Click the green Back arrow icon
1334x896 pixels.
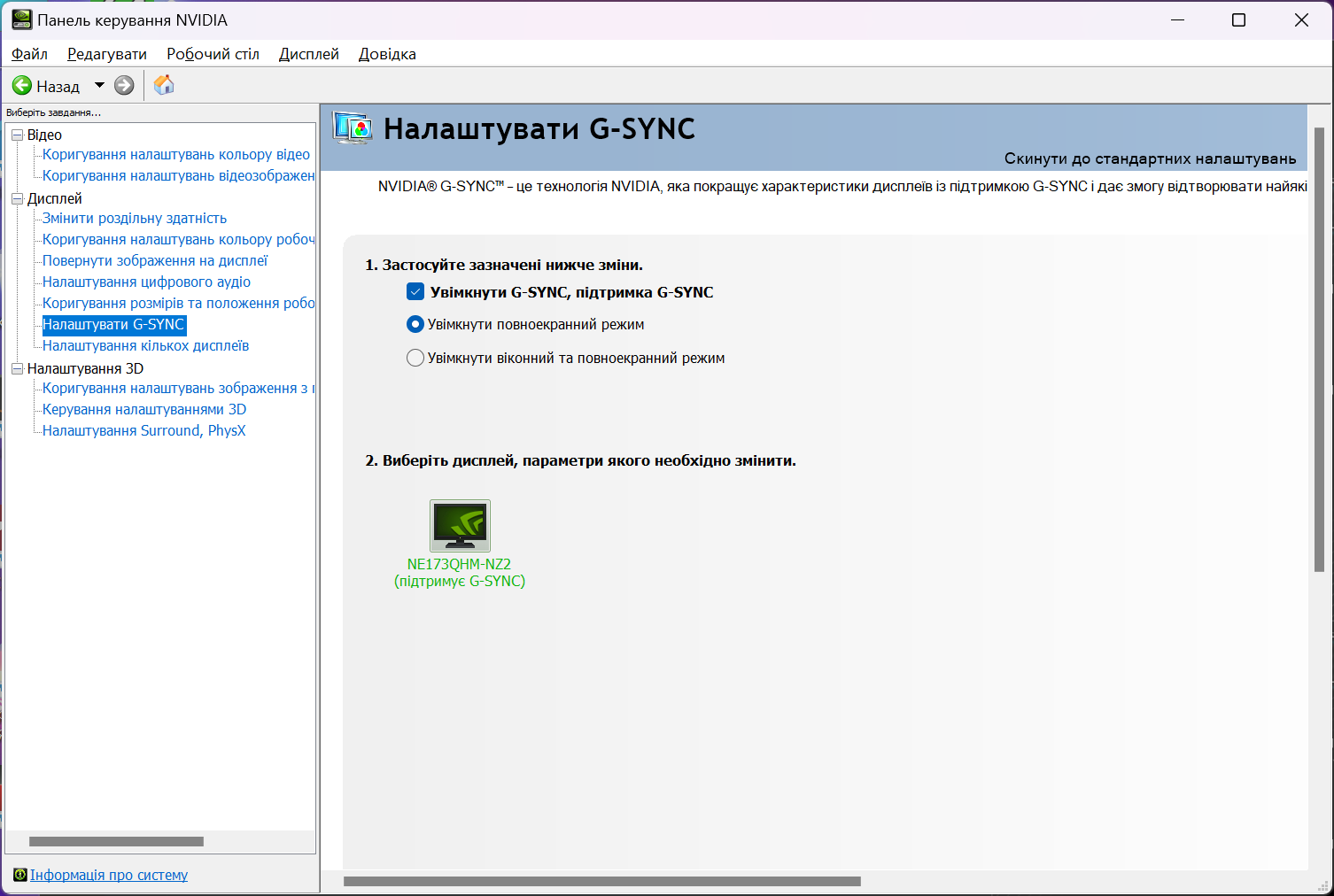point(22,86)
